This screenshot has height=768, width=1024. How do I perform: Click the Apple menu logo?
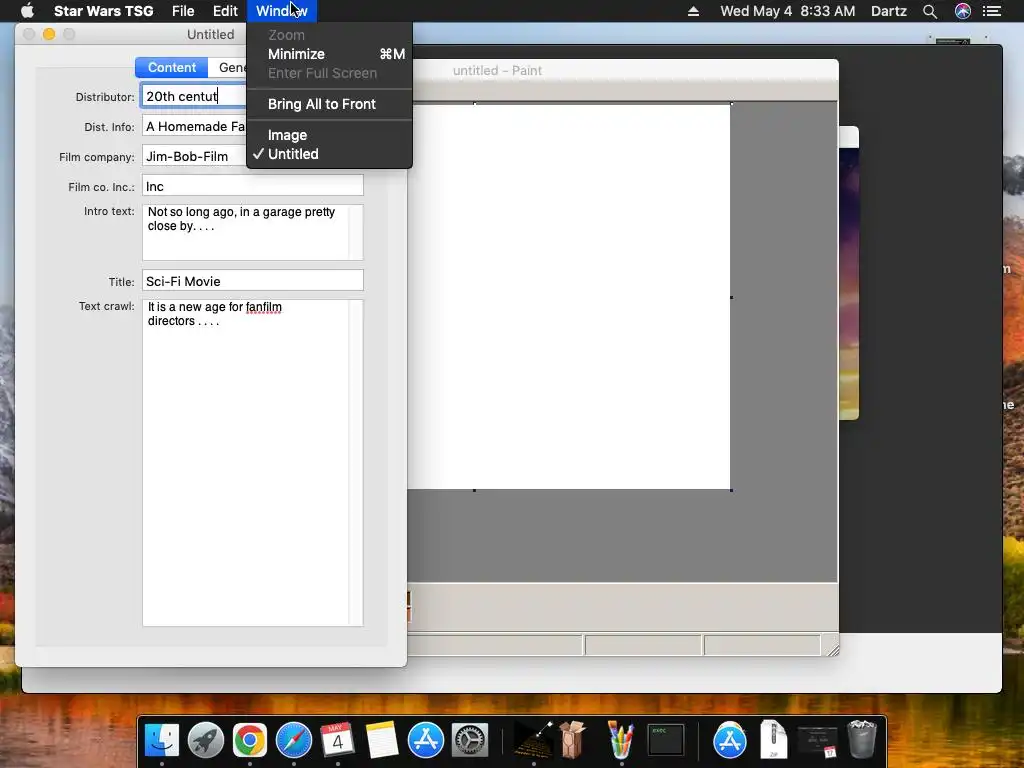27,11
